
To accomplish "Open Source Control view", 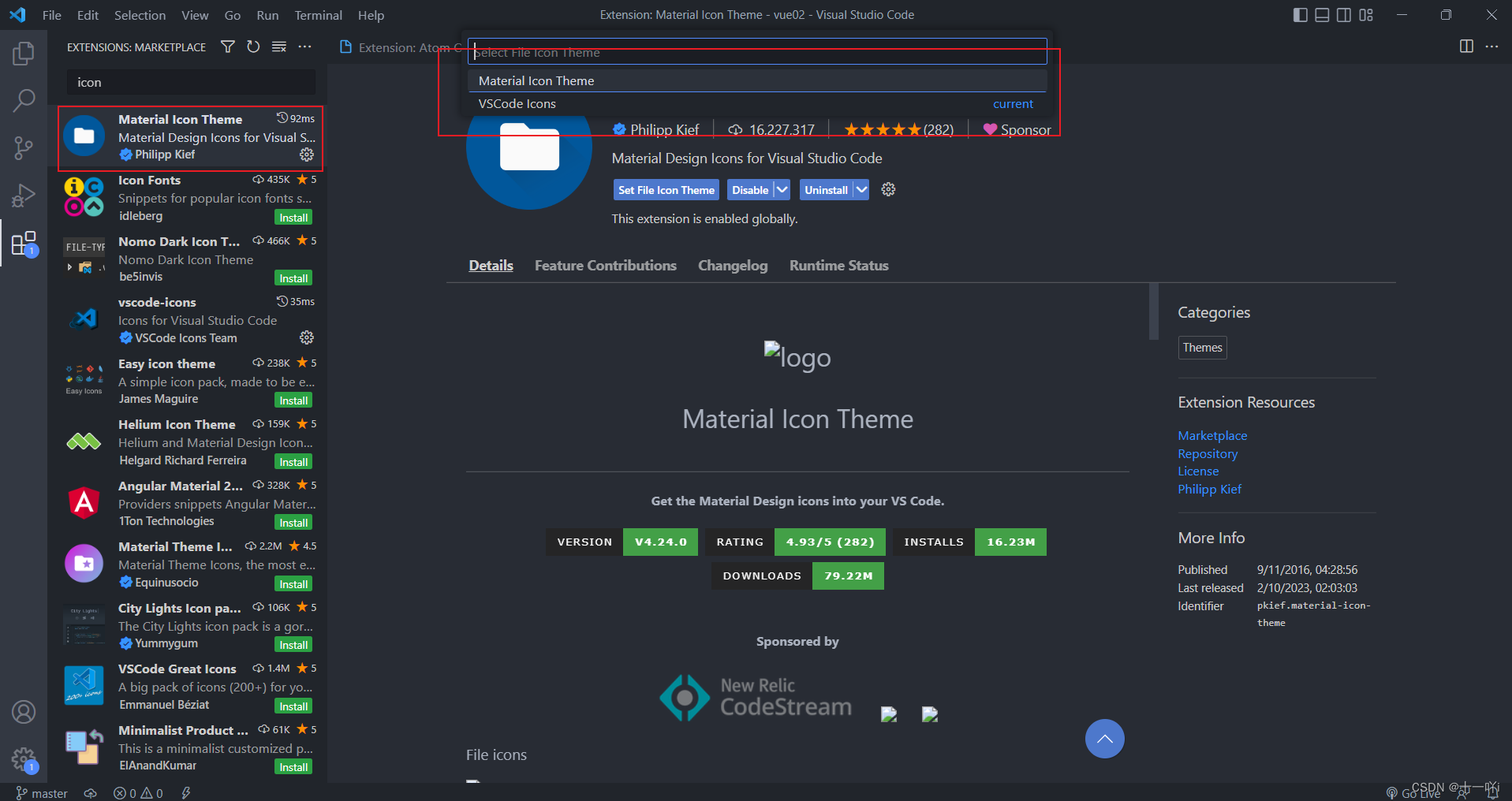I will (24, 147).
